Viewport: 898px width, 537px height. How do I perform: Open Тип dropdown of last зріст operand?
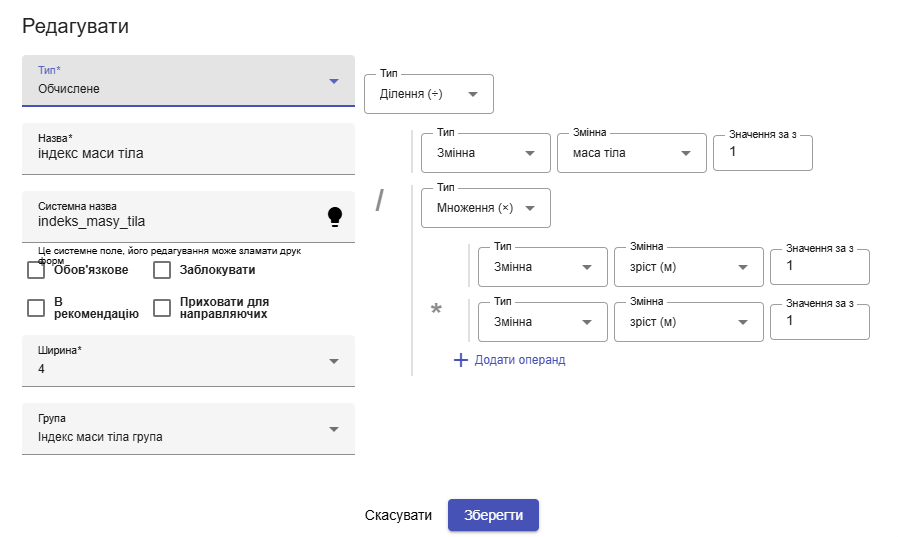point(543,322)
